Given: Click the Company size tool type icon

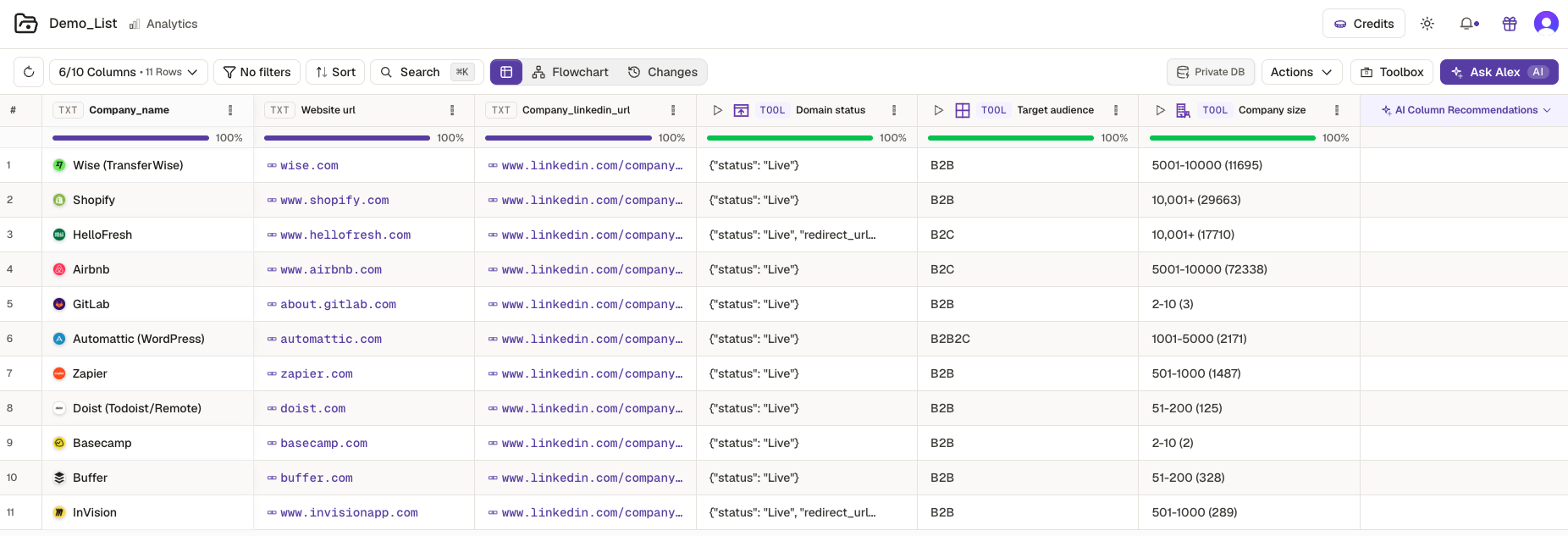Looking at the screenshot, I should point(1184,110).
